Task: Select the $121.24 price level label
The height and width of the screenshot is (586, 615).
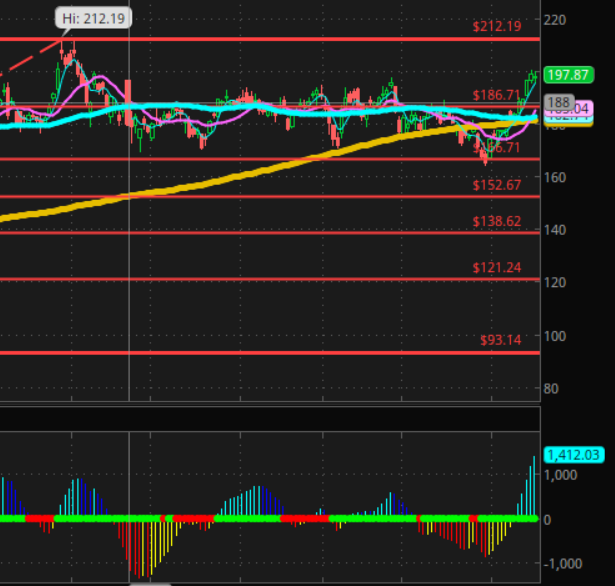Action: pyautogui.click(x=497, y=268)
